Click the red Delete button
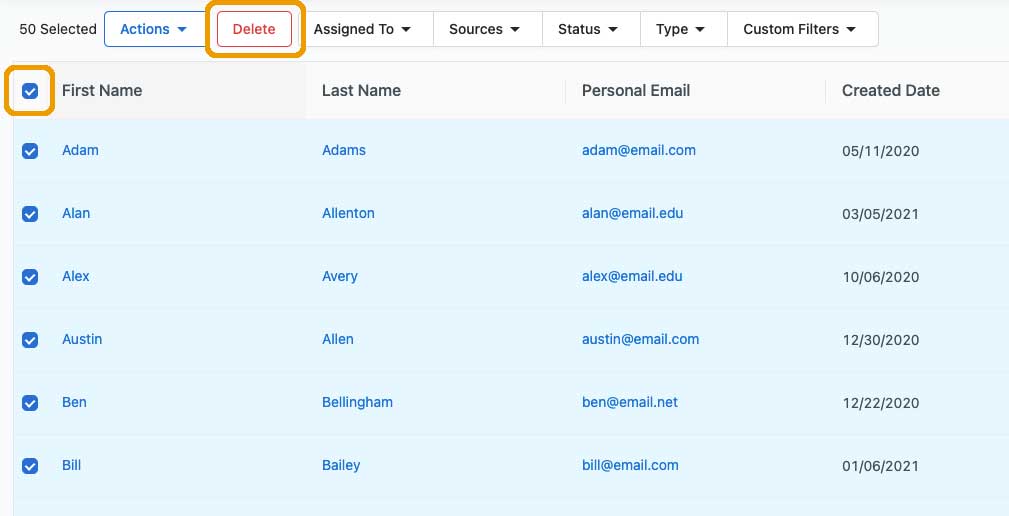The width and height of the screenshot is (1009, 516). 254,29
